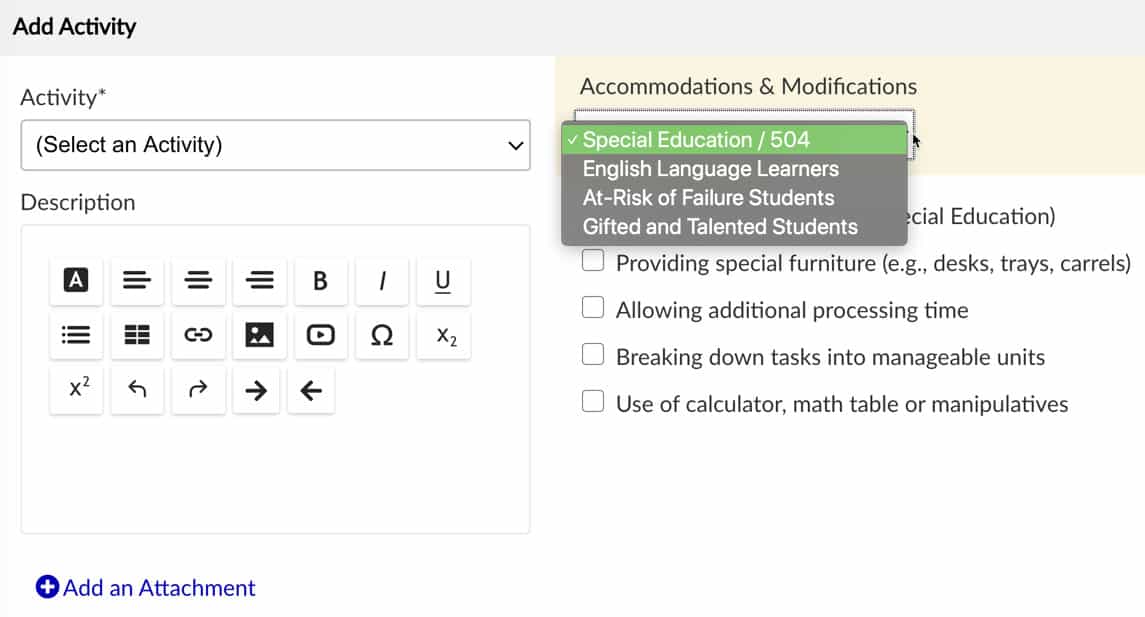Enable Allowing additional processing time
This screenshot has width=1145, height=617.
[x=594, y=309]
